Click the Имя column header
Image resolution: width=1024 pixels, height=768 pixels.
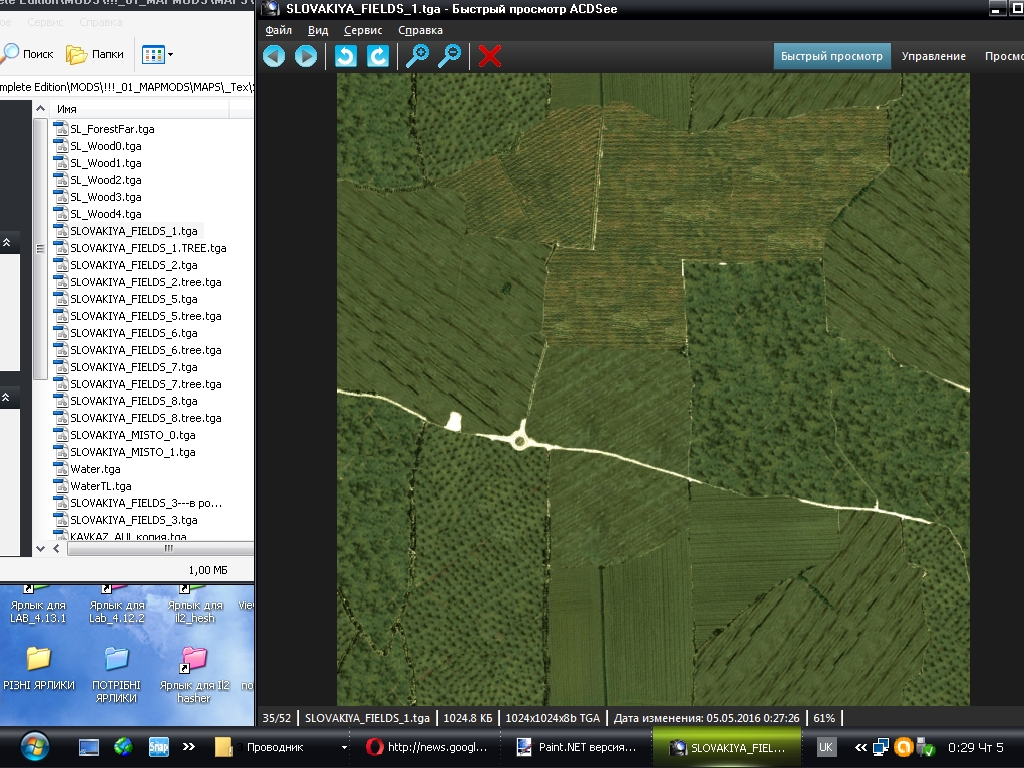[140, 109]
